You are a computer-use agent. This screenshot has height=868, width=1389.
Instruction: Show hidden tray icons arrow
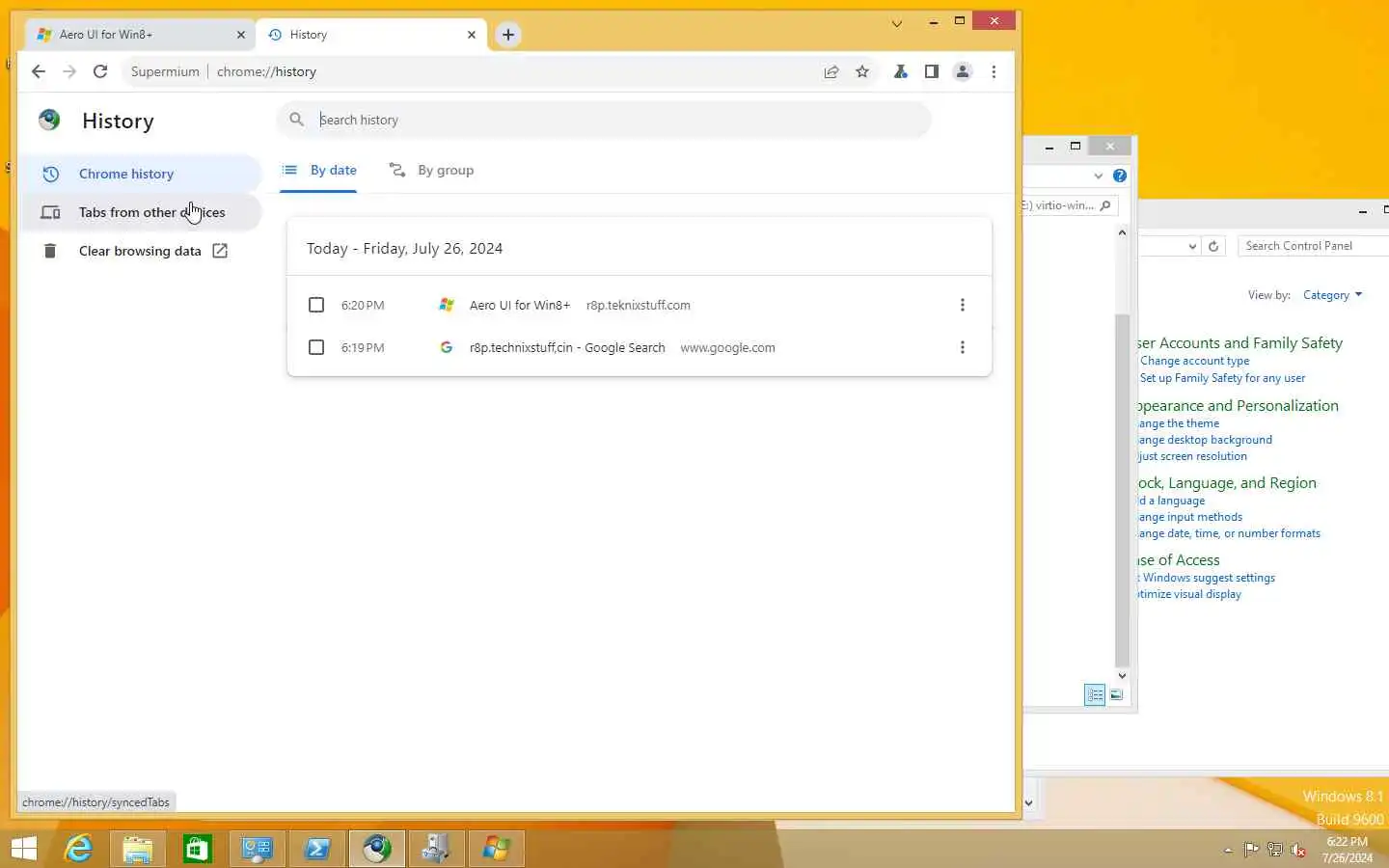click(1228, 851)
